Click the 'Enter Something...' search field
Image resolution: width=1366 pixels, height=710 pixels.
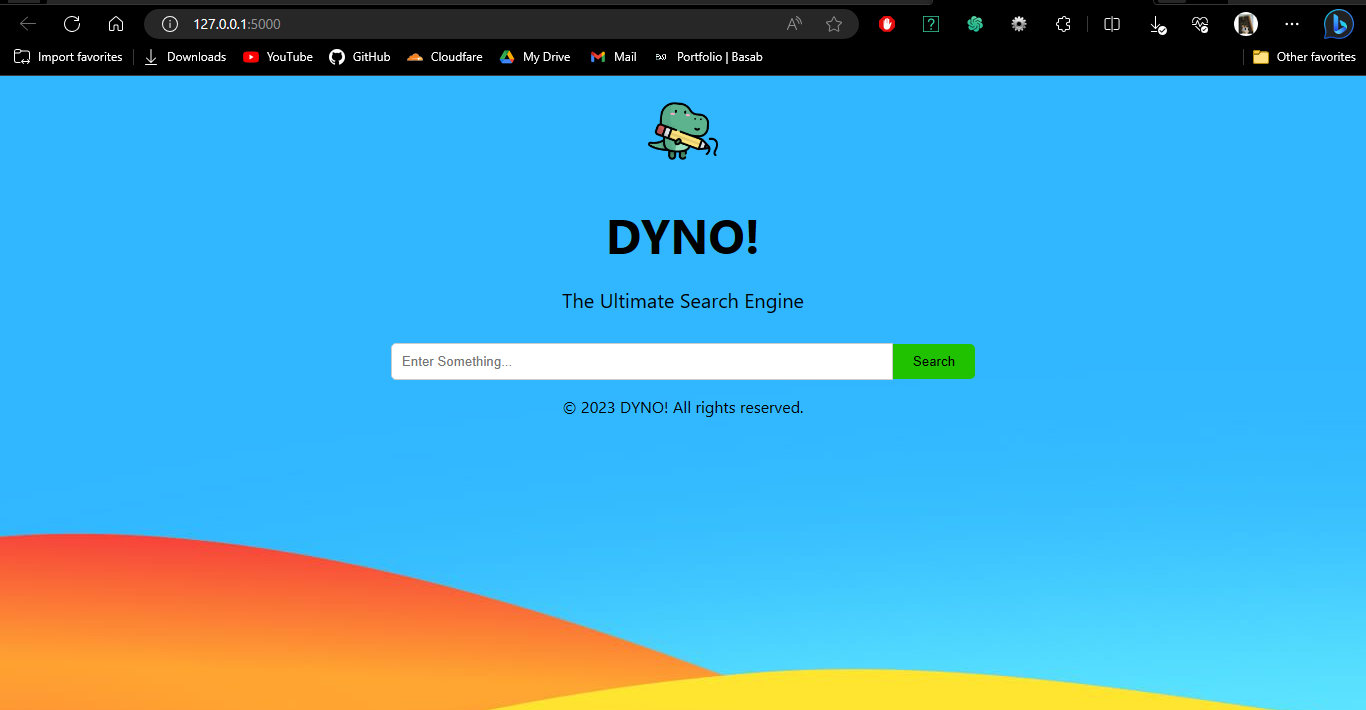tap(641, 361)
